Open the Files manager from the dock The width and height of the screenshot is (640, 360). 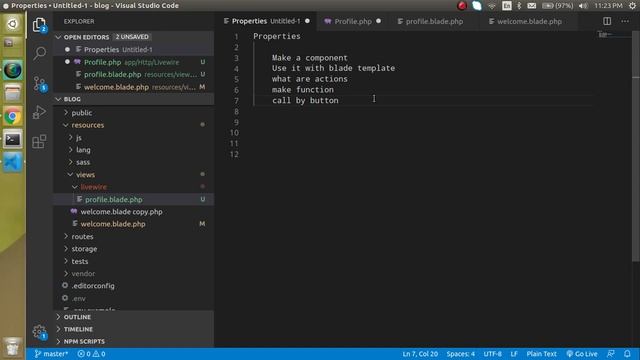[12, 93]
